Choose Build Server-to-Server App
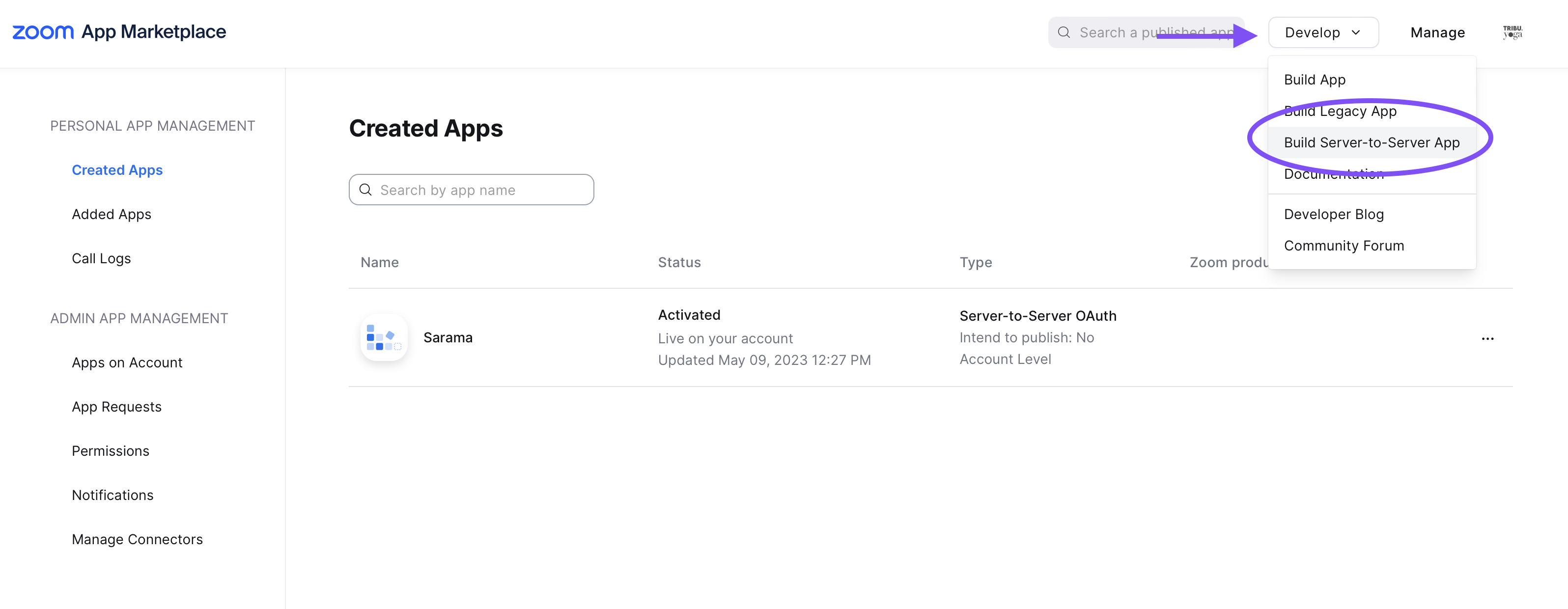 coord(1372,142)
